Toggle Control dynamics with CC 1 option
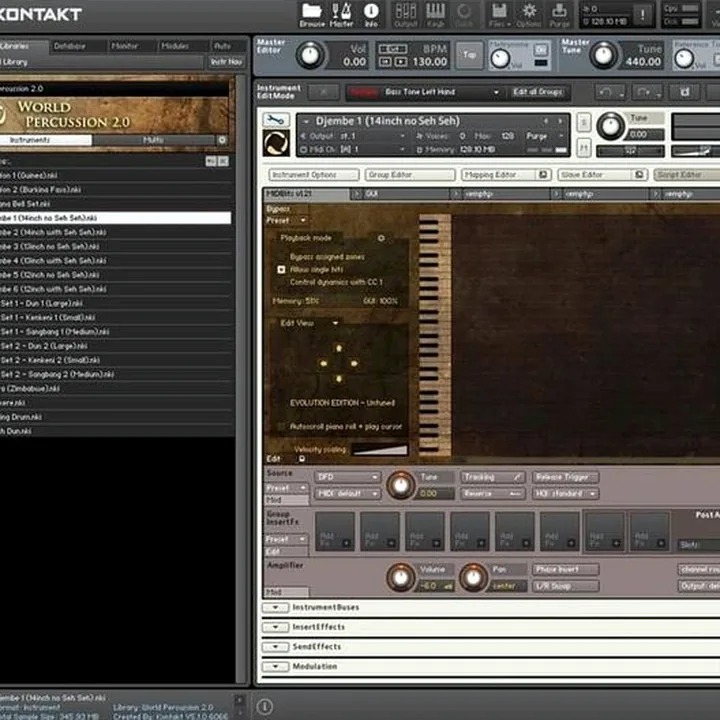The width and height of the screenshot is (720, 720). click(x=336, y=282)
